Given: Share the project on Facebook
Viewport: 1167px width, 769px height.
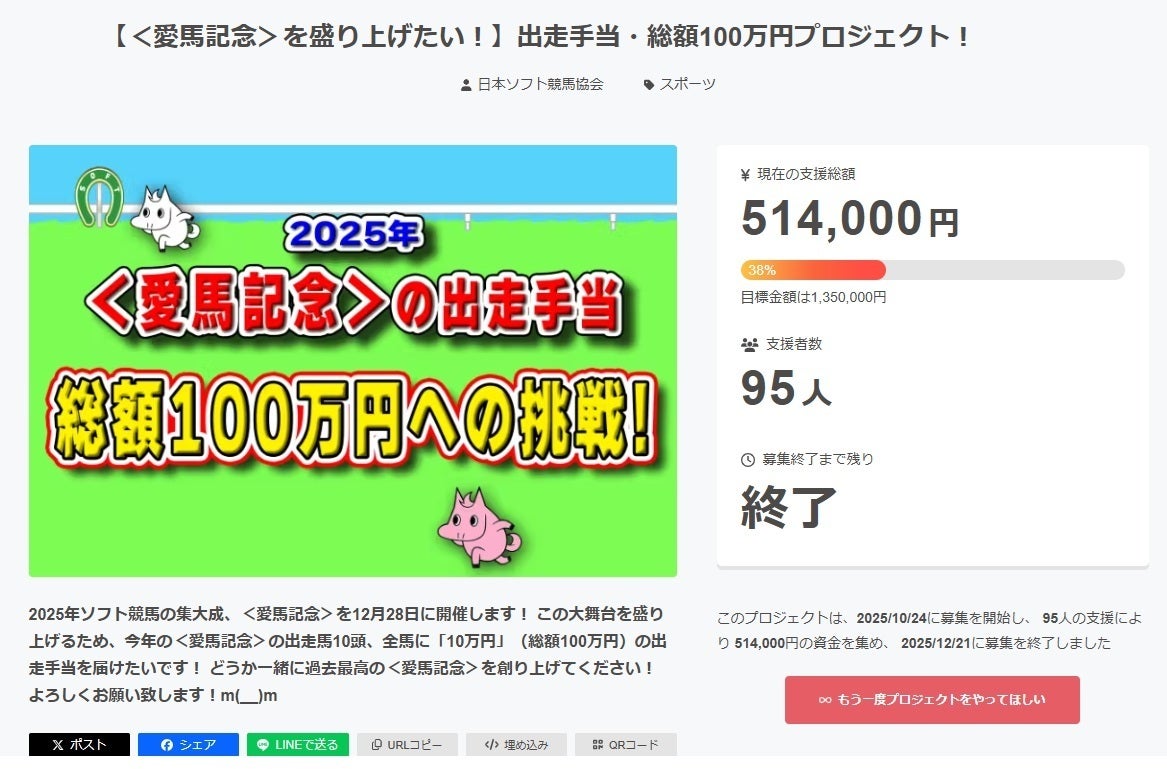Looking at the screenshot, I should point(188,745).
